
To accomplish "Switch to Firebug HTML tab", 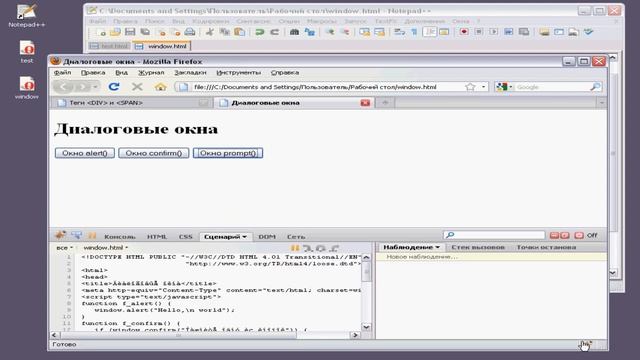I will point(157,237).
